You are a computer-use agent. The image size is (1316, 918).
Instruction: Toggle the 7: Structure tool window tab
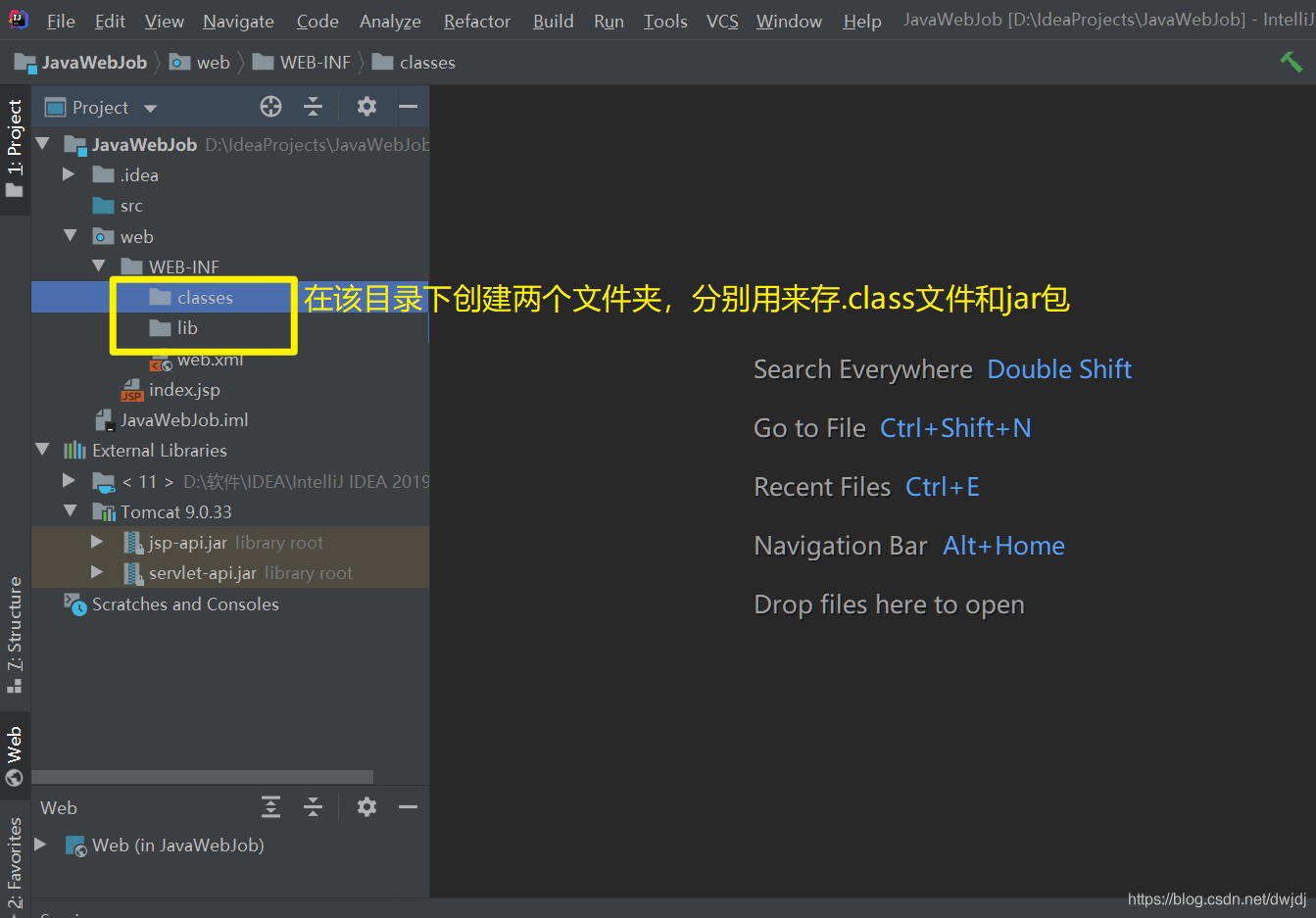pyautogui.click(x=15, y=635)
